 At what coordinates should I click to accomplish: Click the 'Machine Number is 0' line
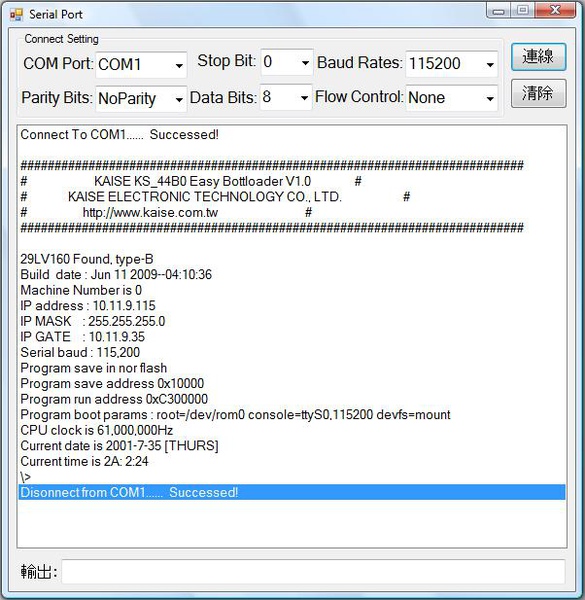click(x=81, y=290)
